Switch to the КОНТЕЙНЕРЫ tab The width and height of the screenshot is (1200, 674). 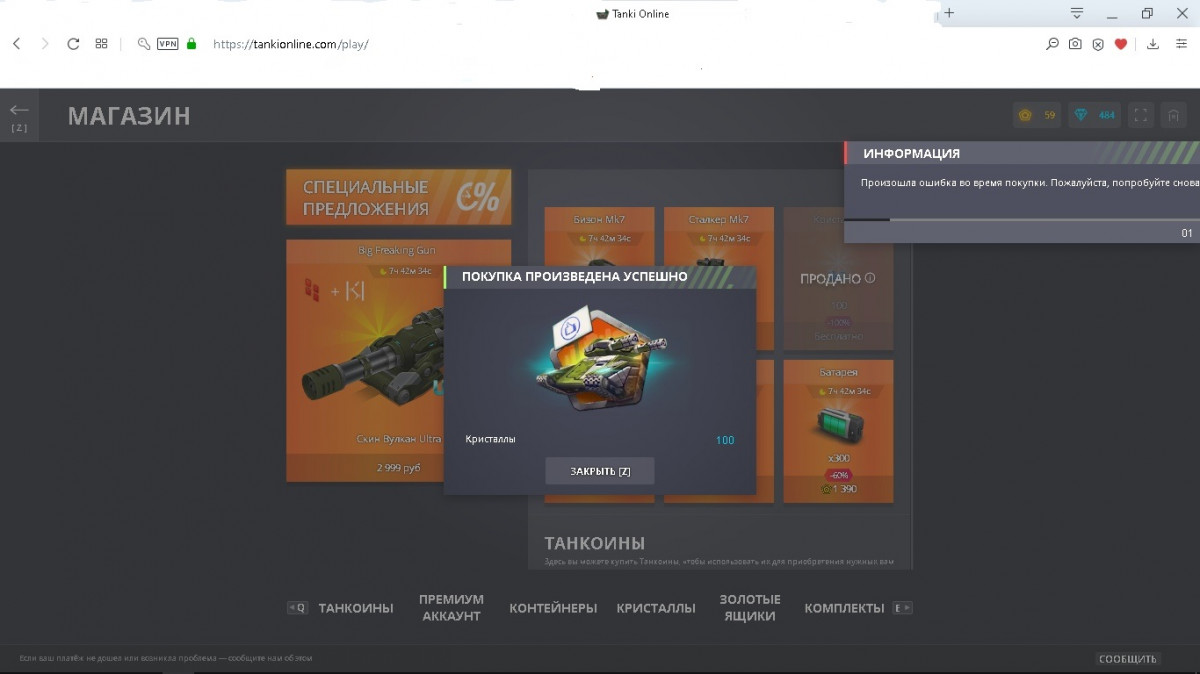coord(553,608)
